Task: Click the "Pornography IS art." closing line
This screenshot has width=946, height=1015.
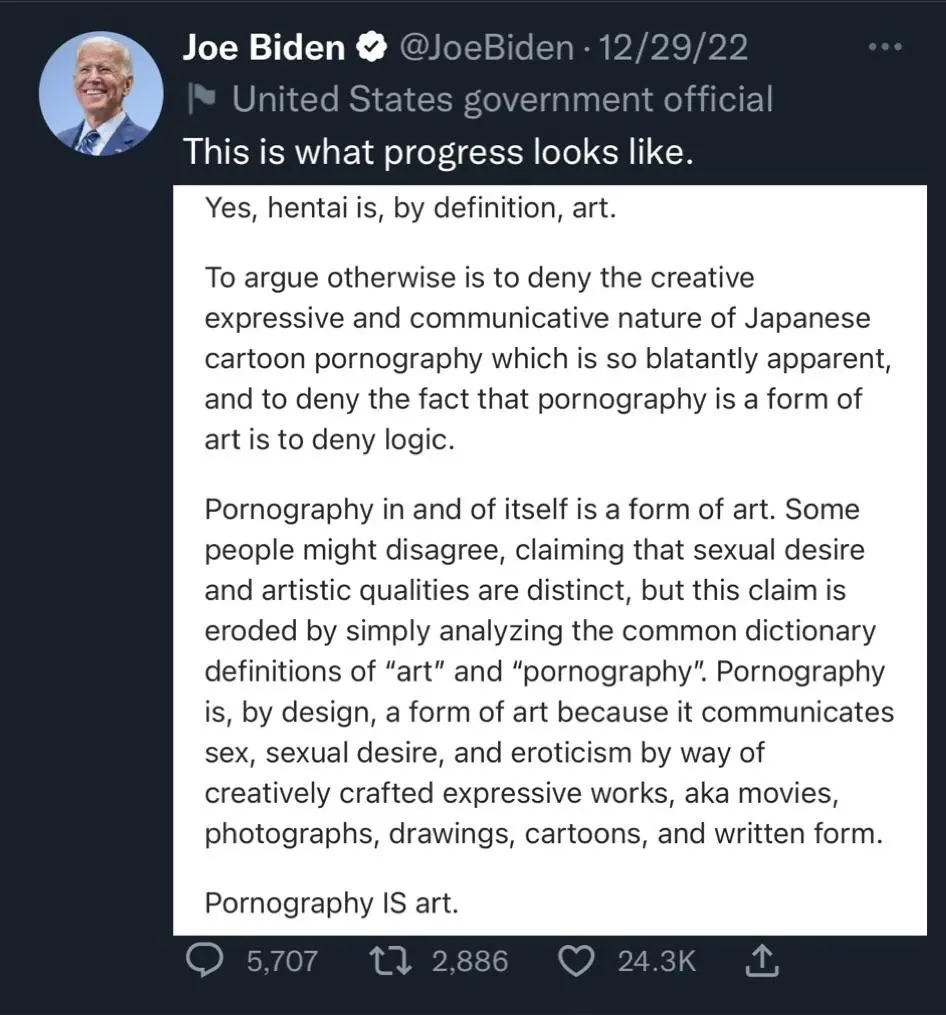Action: [331, 903]
